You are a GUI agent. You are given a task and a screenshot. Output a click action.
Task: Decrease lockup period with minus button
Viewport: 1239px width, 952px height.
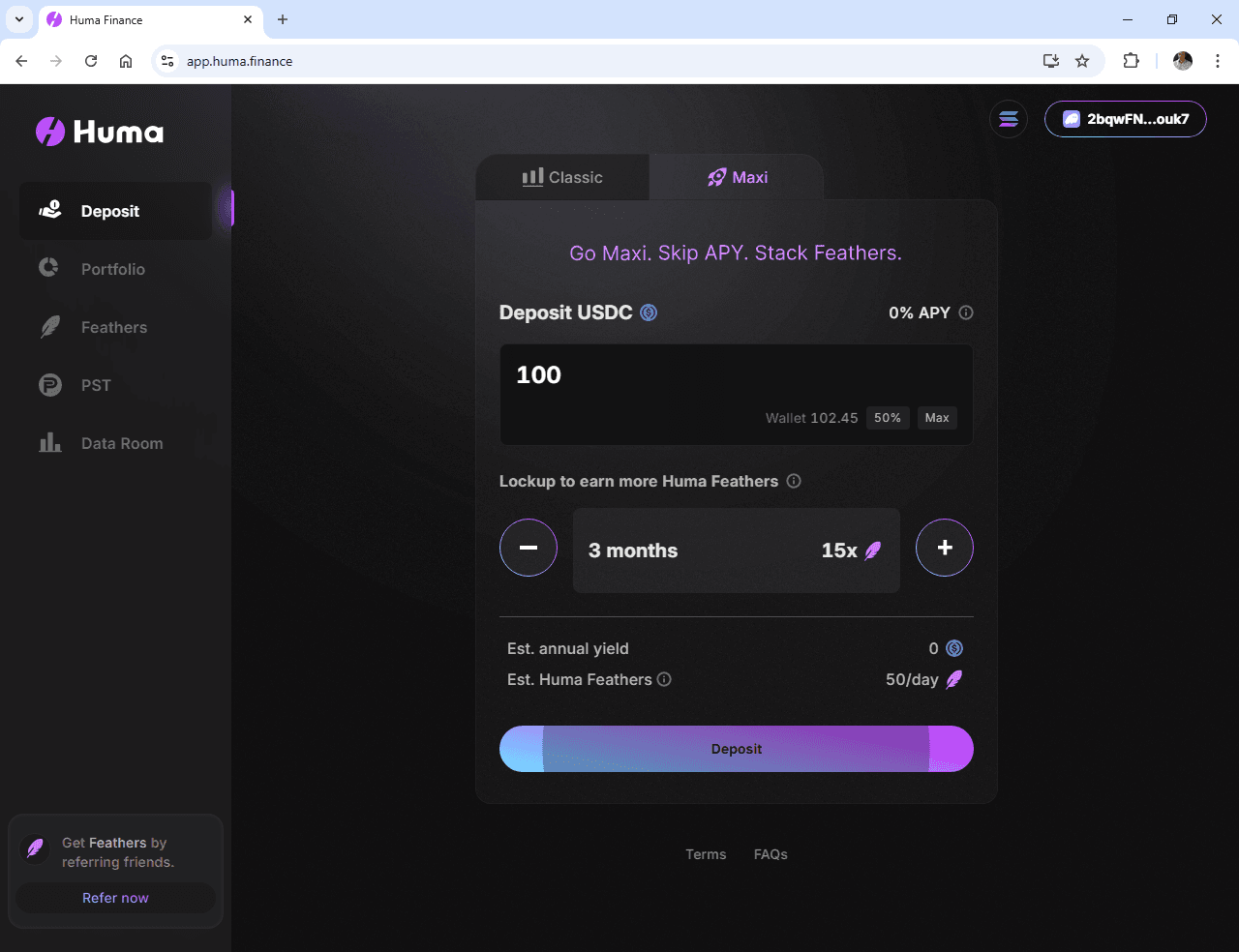pos(529,548)
